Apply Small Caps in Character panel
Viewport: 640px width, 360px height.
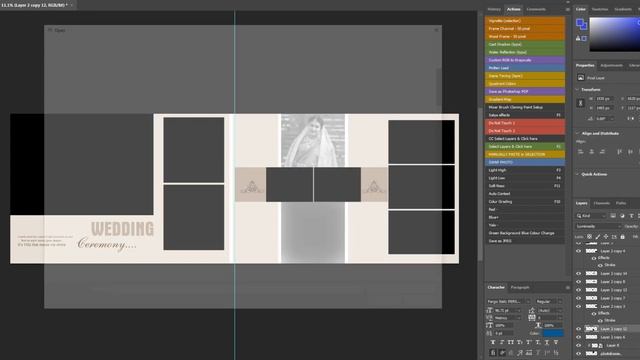(x=520, y=342)
